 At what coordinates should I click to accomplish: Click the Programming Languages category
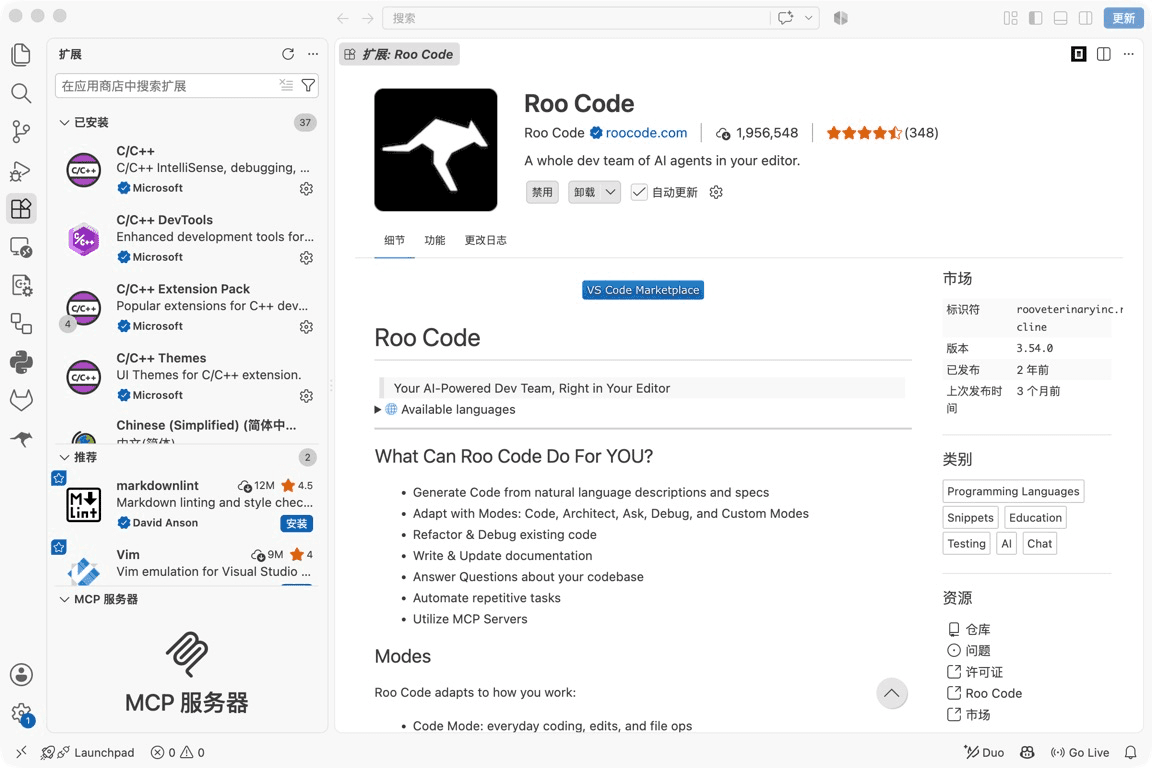tap(1013, 491)
